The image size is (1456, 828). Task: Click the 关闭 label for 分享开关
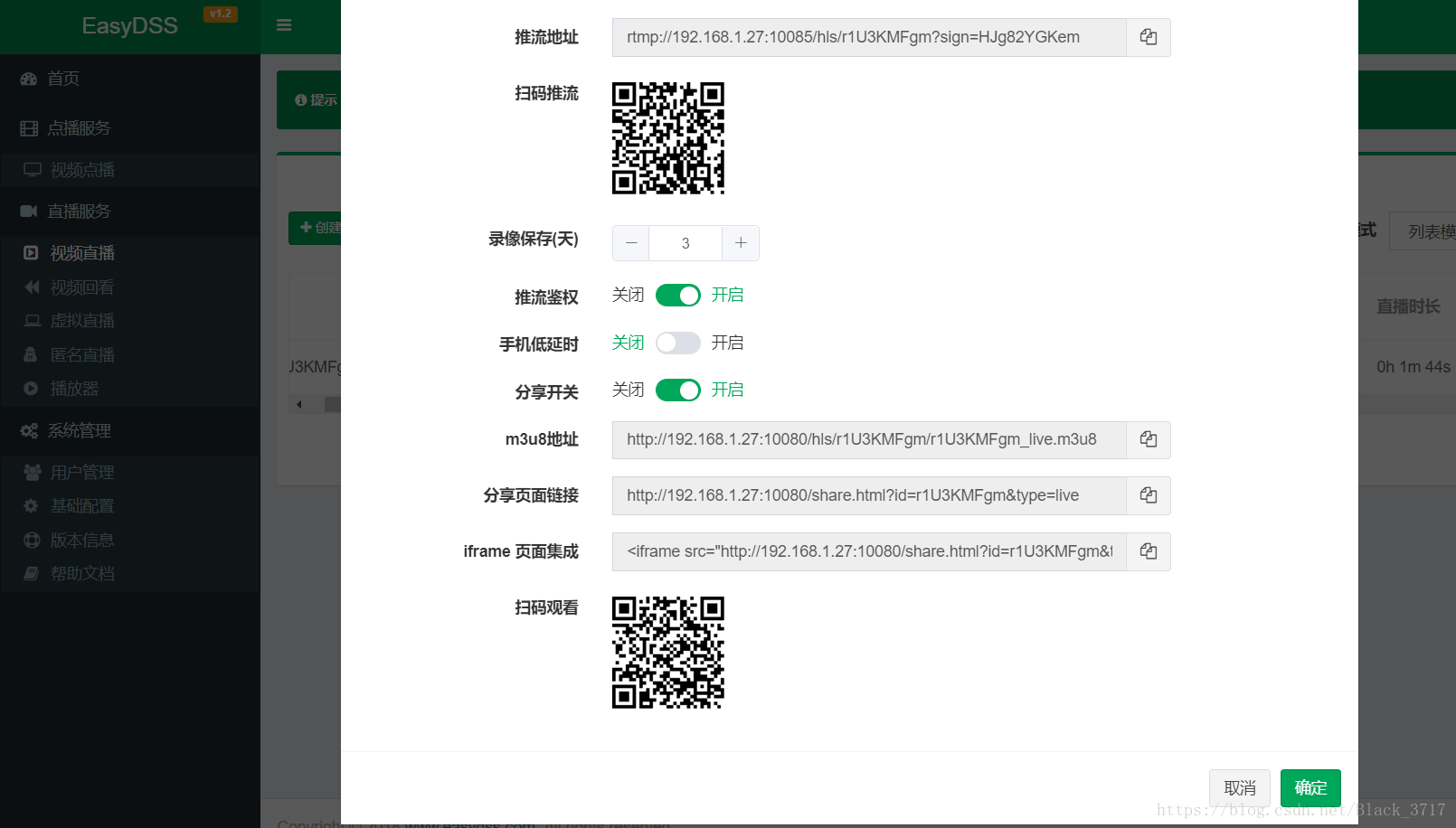629,390
